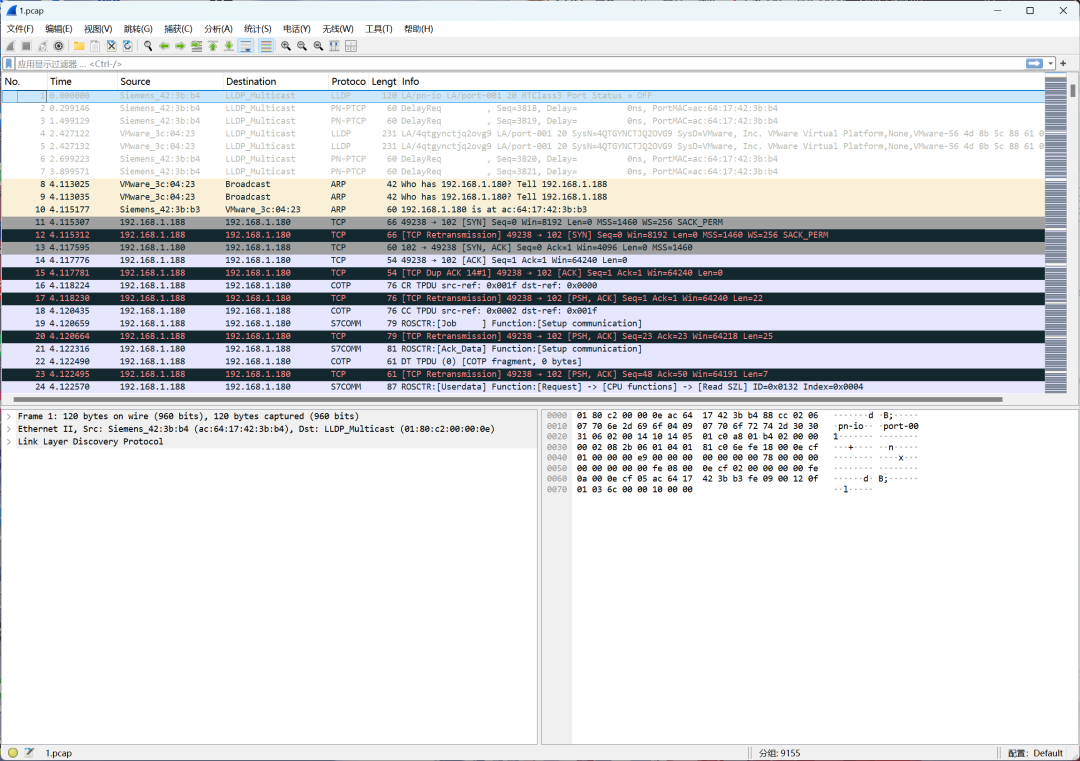The width and height of the screenshot is (1080, 761).
Task: Click the start capture shark fin icon
Action: pos(10,46)
